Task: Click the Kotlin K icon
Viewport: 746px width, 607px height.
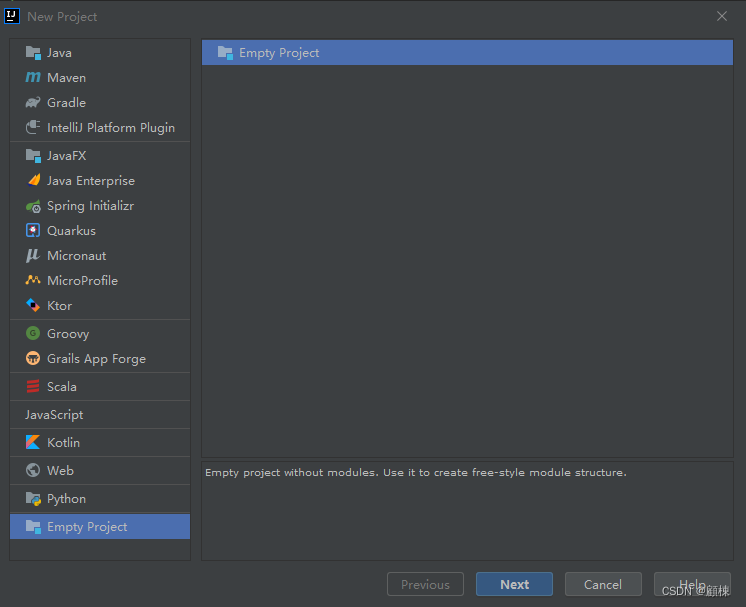Action: 33,442
